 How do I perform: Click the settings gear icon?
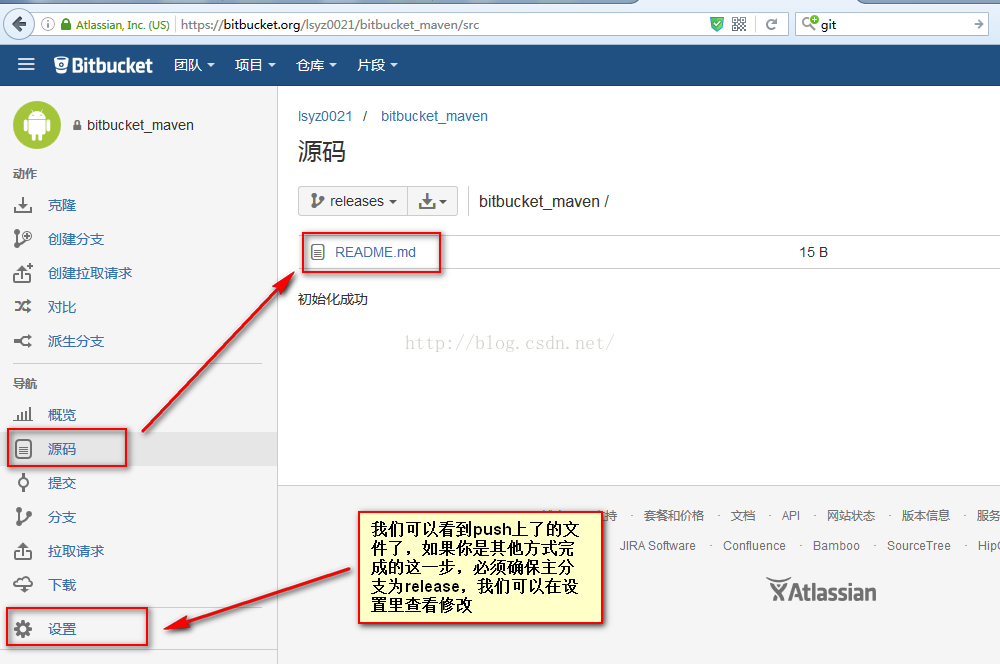(23, 629)
